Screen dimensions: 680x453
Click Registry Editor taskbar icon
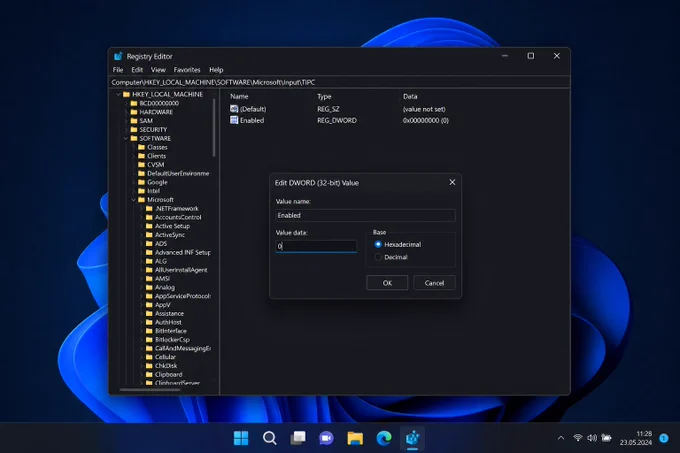412,438
